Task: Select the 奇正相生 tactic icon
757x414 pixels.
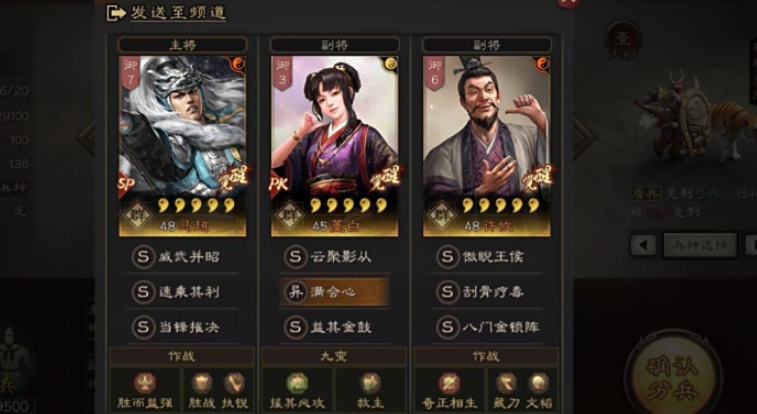Action: 449,384
